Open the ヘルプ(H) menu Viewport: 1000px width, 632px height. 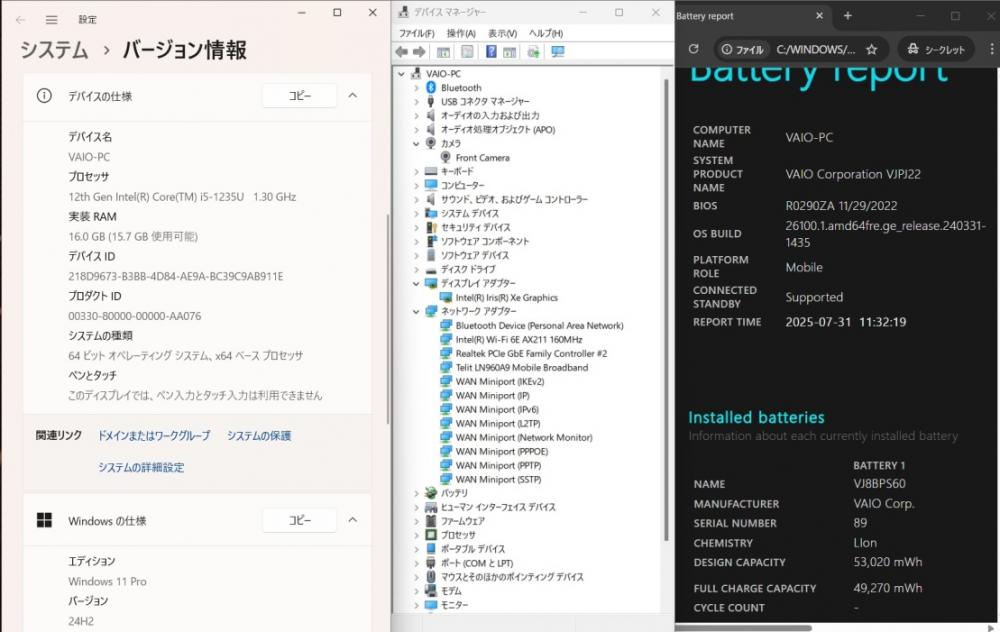pyautogui.click(x=546, y=33)
